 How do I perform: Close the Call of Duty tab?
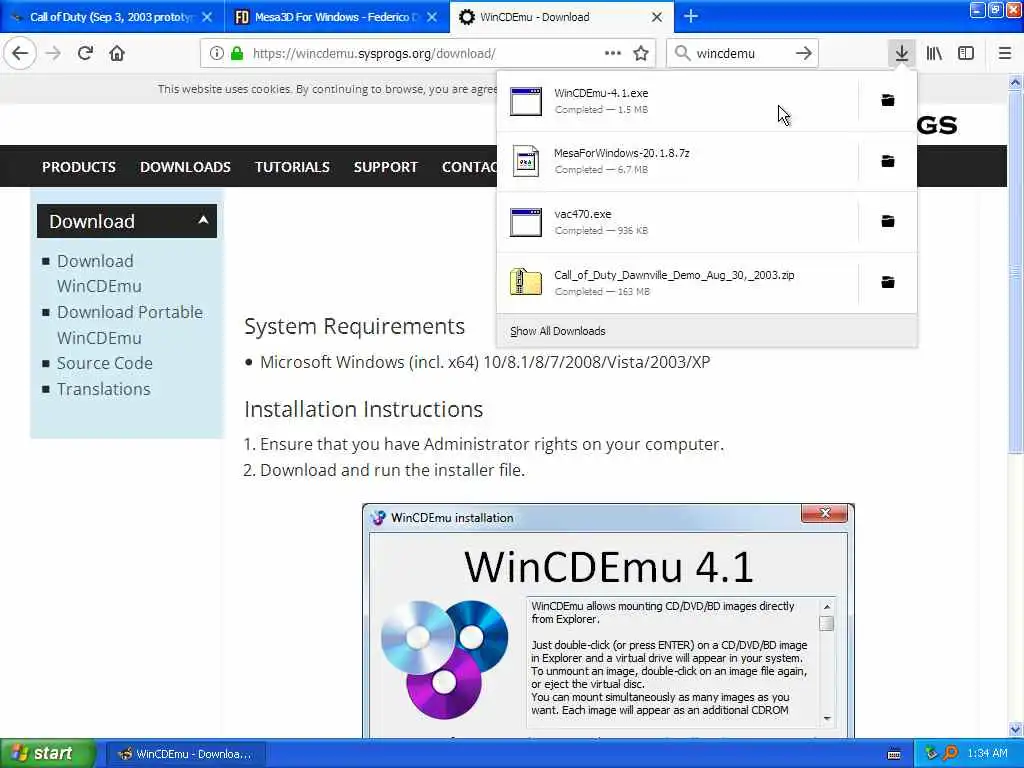pos(207,17)
